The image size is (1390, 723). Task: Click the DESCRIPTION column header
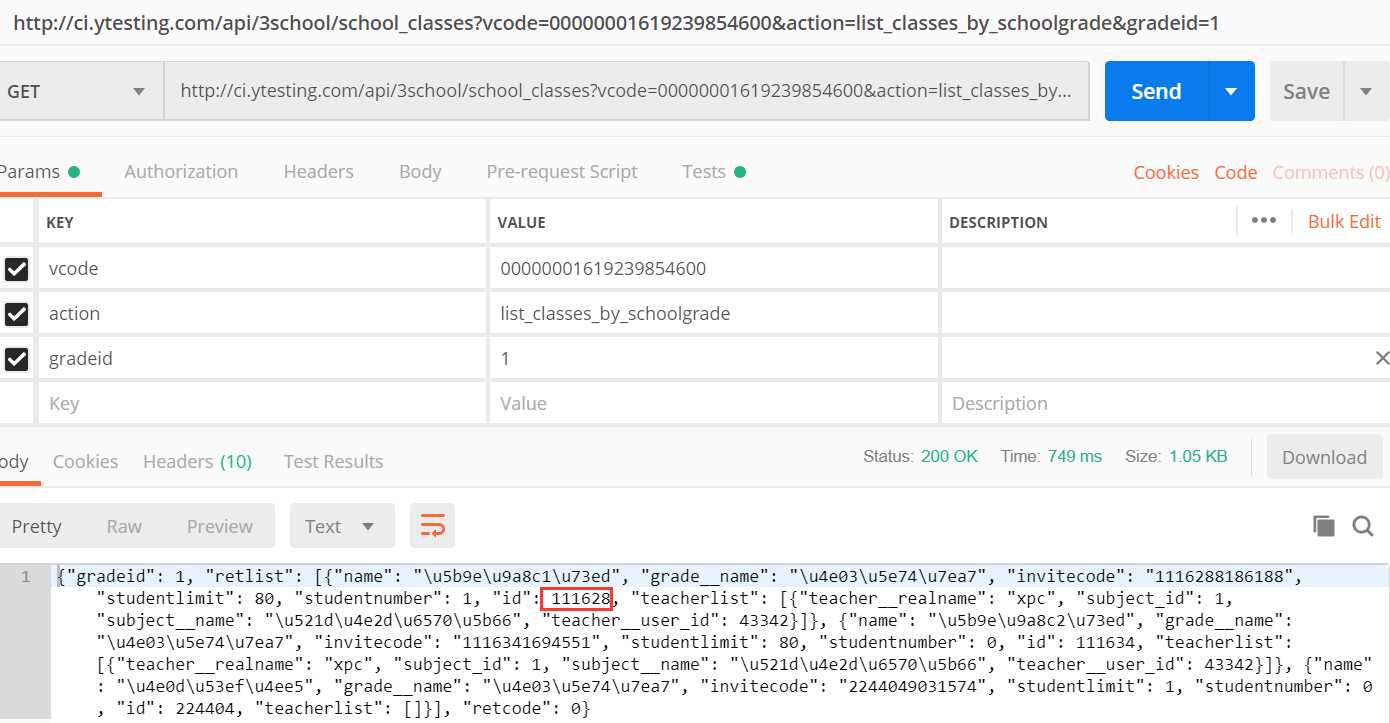[998, 222]
